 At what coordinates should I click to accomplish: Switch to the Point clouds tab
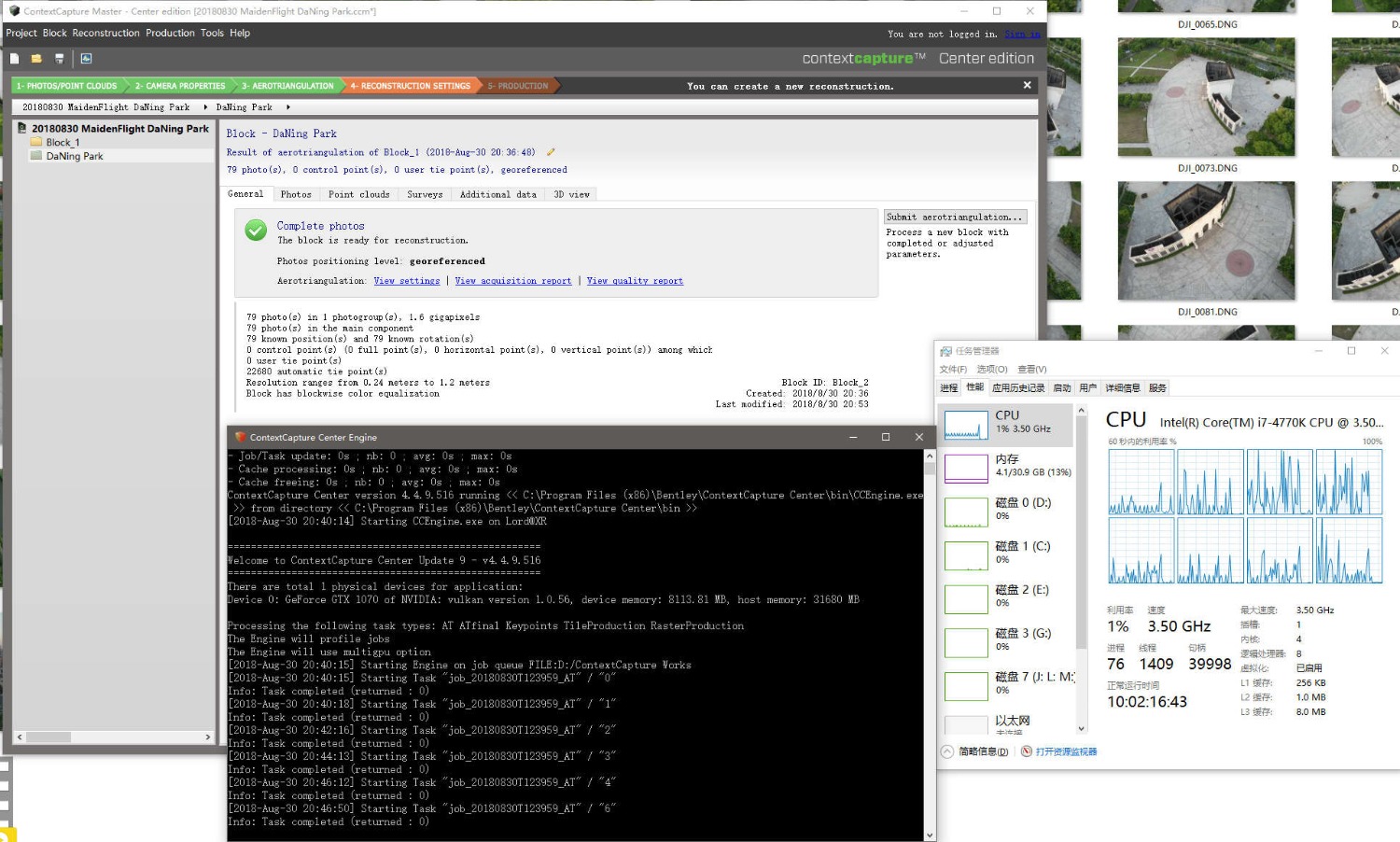(359, 194)
